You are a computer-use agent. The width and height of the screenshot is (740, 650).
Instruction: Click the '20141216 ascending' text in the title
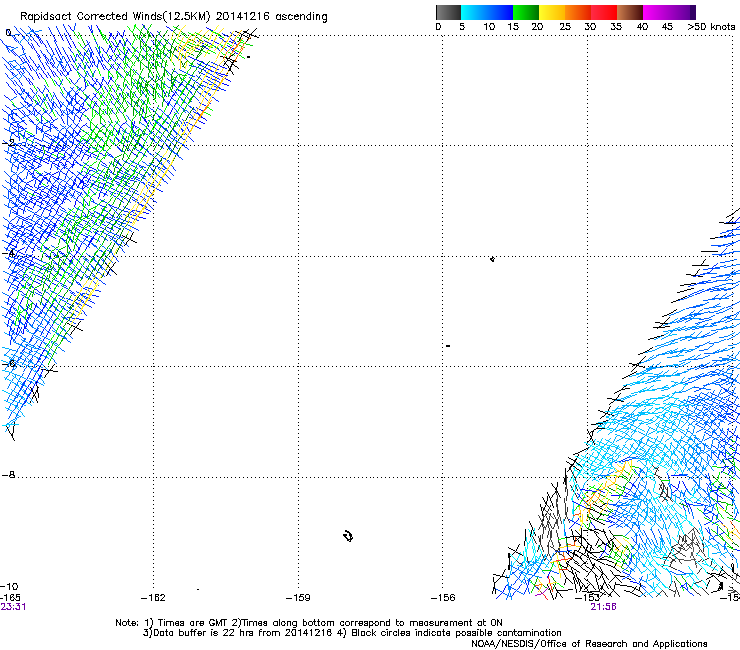click(x=271, y=16)
